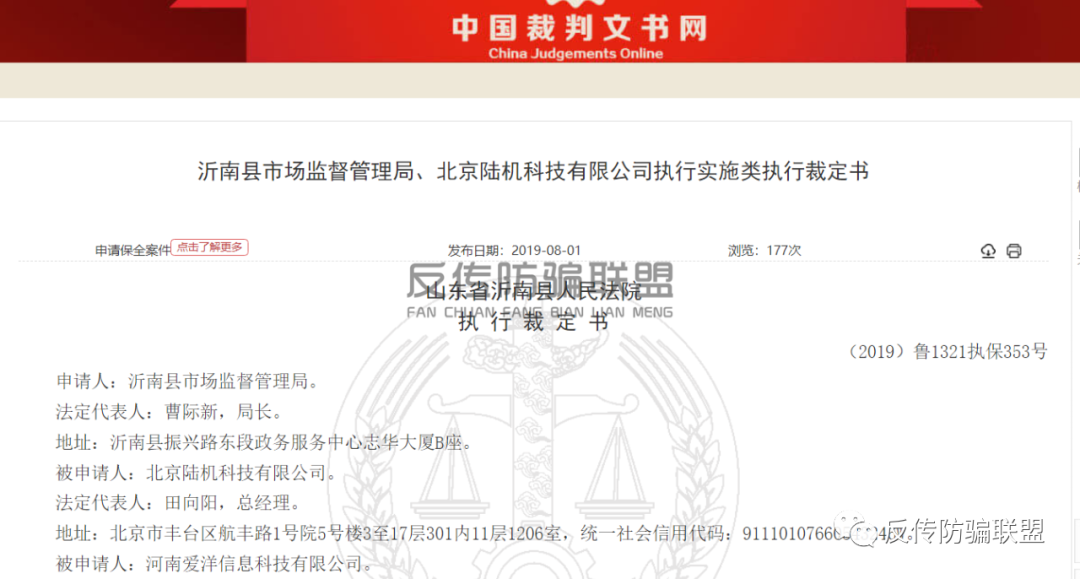
Task: Click the 中国裁判文书网 site logo
Action: click(x=579, y=28)
